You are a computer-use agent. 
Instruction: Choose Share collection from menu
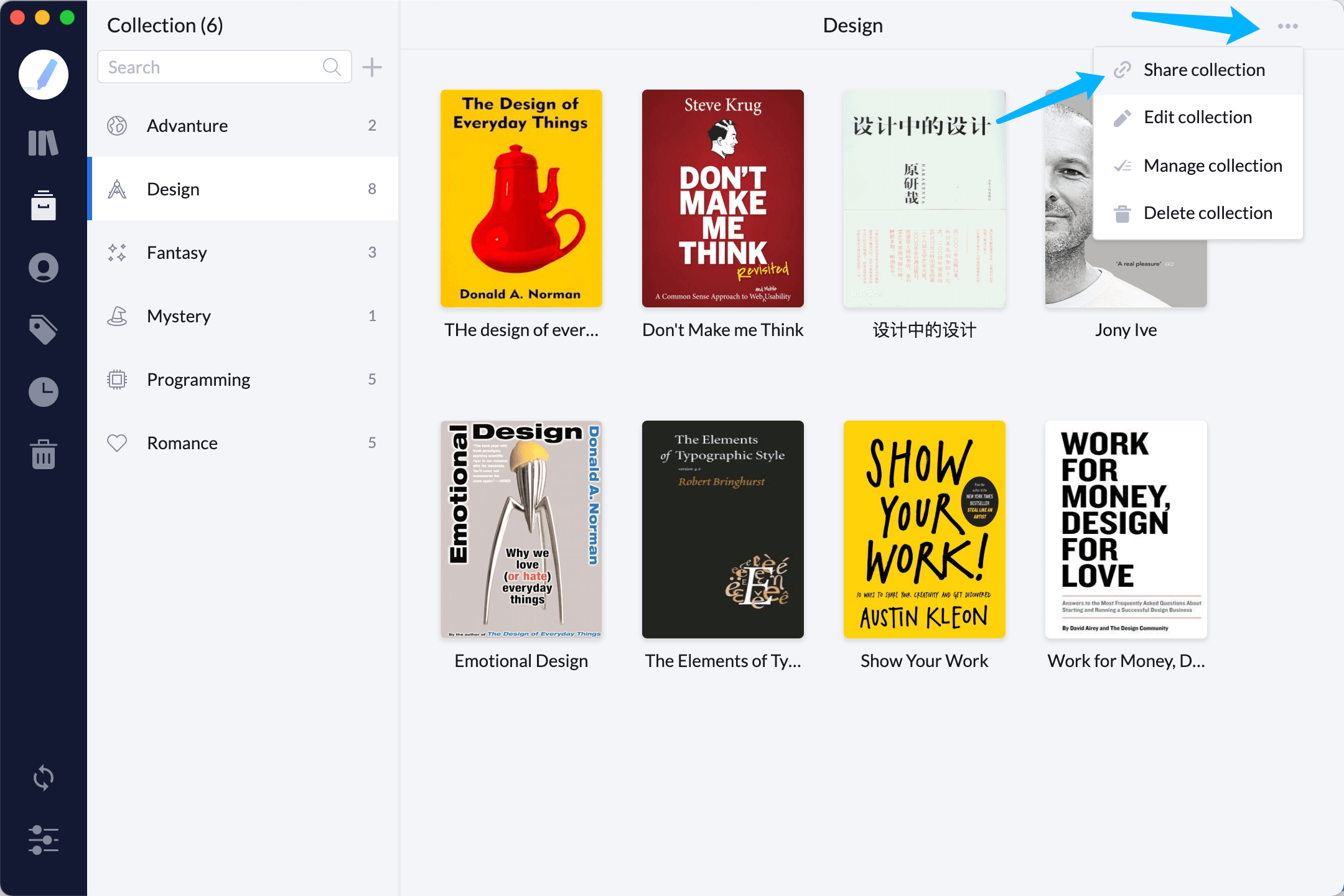click(x=1203, y=70)
